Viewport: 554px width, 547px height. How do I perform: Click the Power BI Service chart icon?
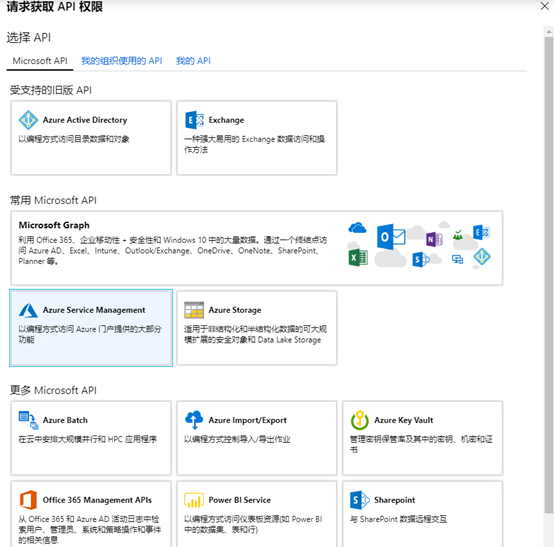[x=194, y=500]
